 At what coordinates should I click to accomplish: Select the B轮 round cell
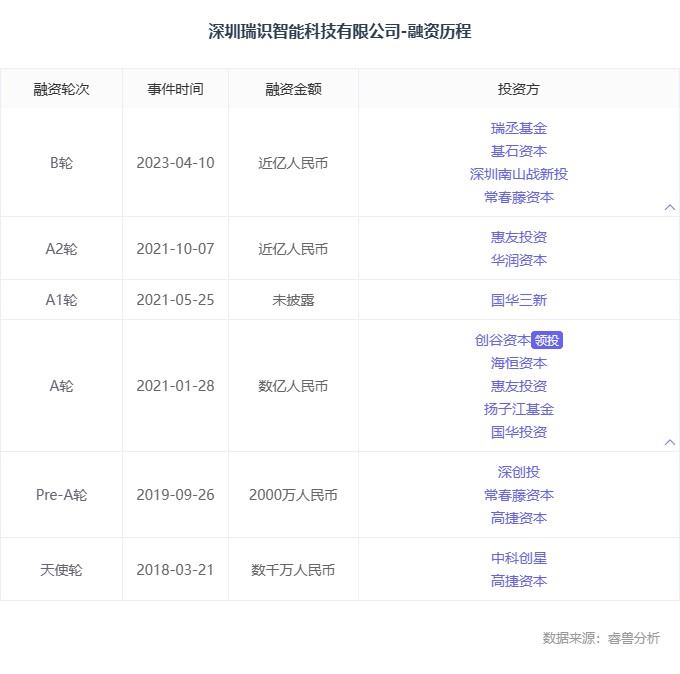[x=62, y=163]
